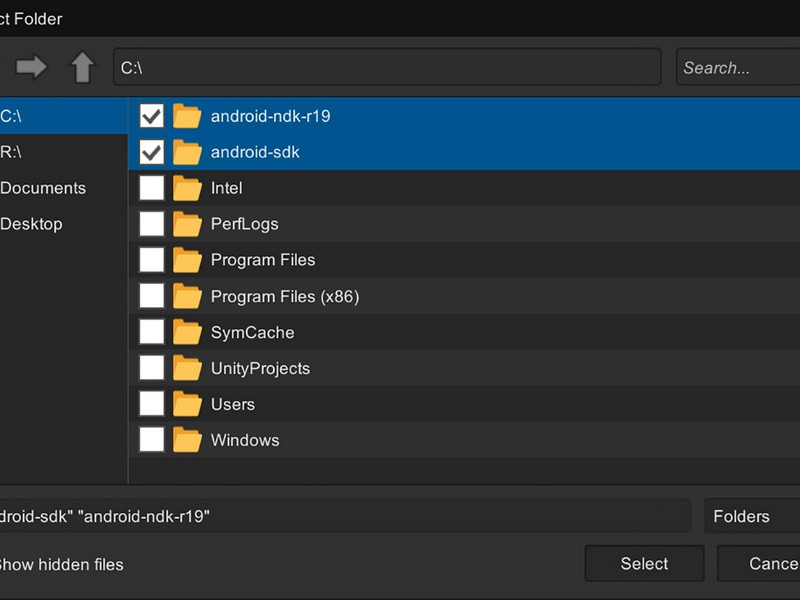Go up one directory level arrow
Viewport: 800px width, 600px height.
coord(82,67)
